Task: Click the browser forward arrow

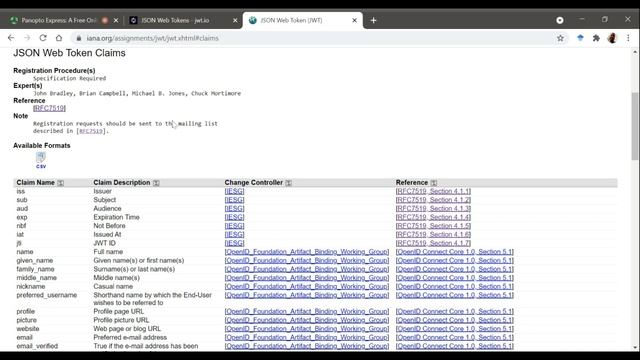Action: pos(27,38)
